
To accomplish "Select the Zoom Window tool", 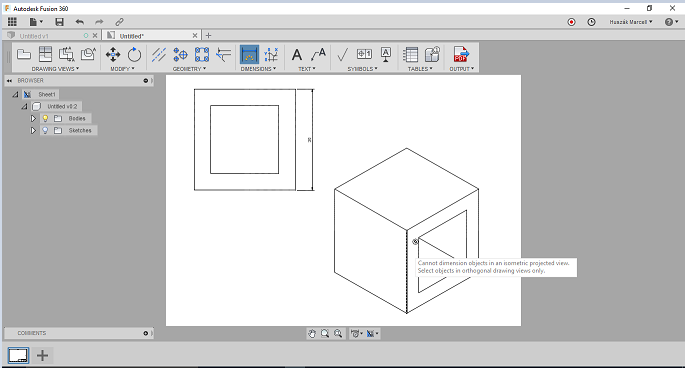I will (x=325, y=334).
